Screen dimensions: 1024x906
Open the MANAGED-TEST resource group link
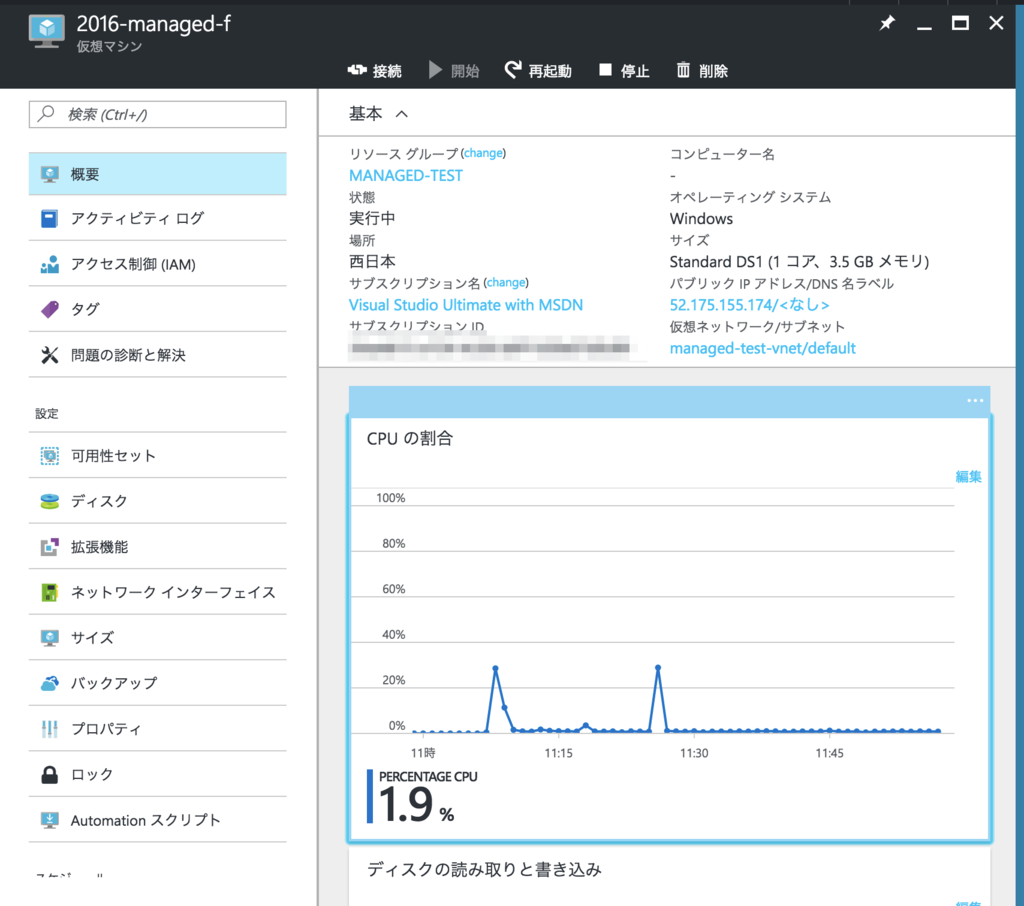point(405,175)
